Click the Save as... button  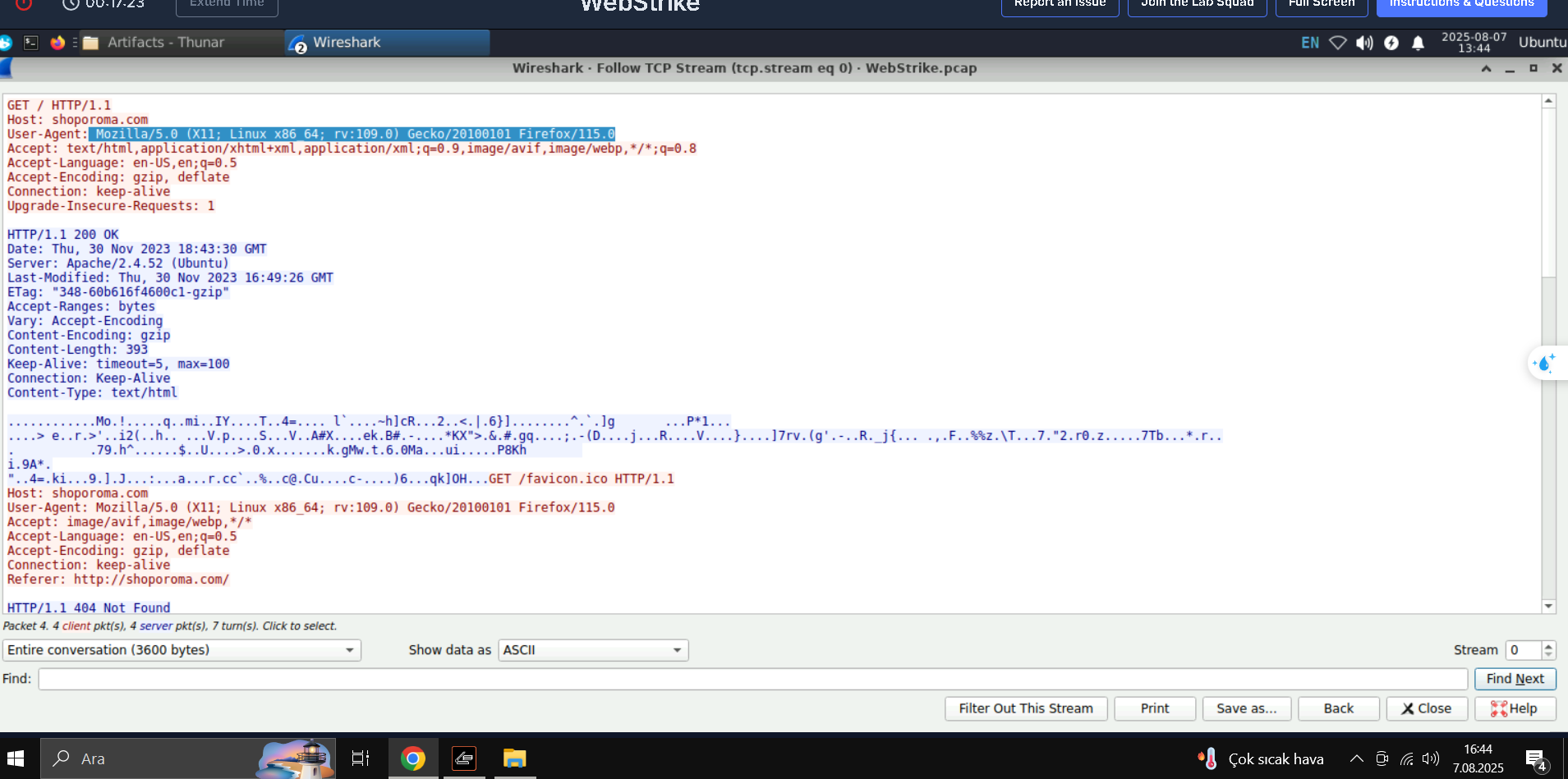[1247, 708]
